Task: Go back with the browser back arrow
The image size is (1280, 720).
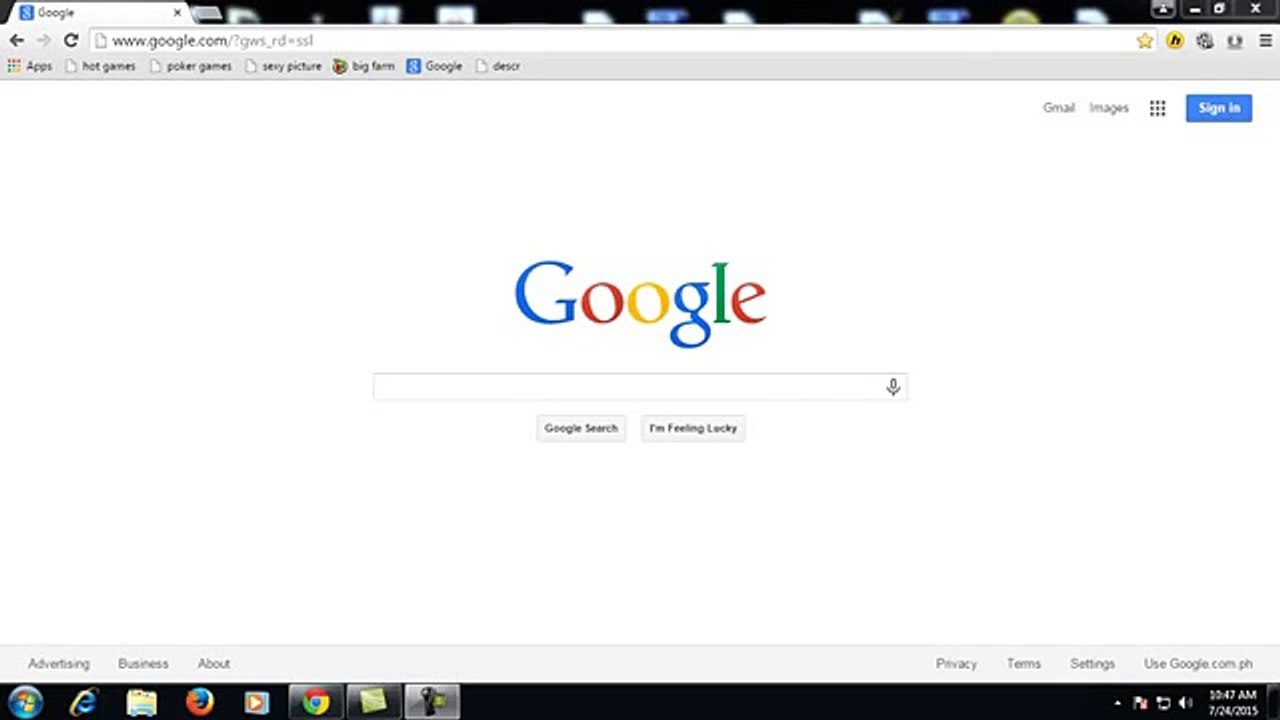Action: pyautogui.click(x=16, y=41)
